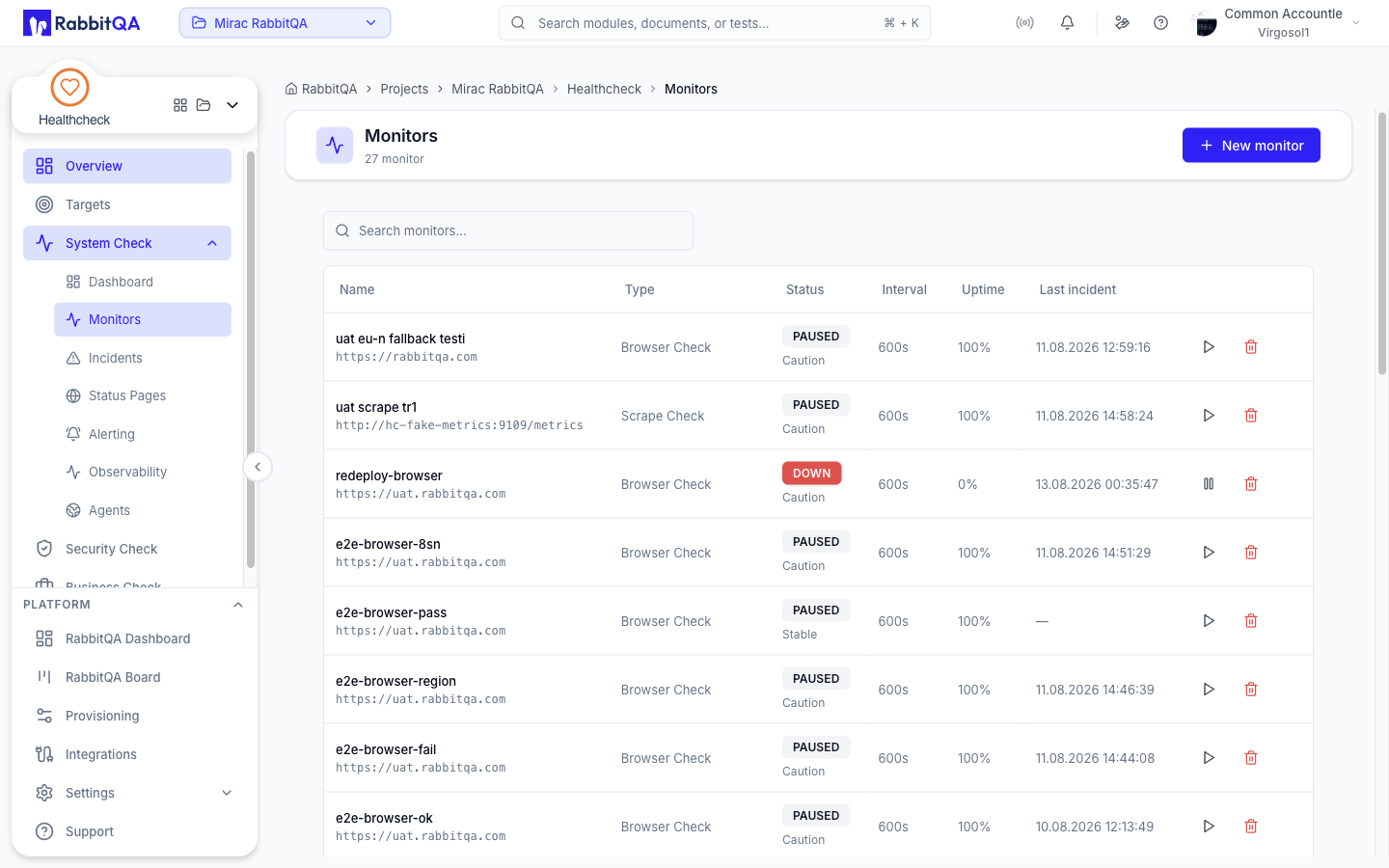Open Support in the sidebar
The width and height of the screenshot is (1389, 868).
tap(127, 831)
